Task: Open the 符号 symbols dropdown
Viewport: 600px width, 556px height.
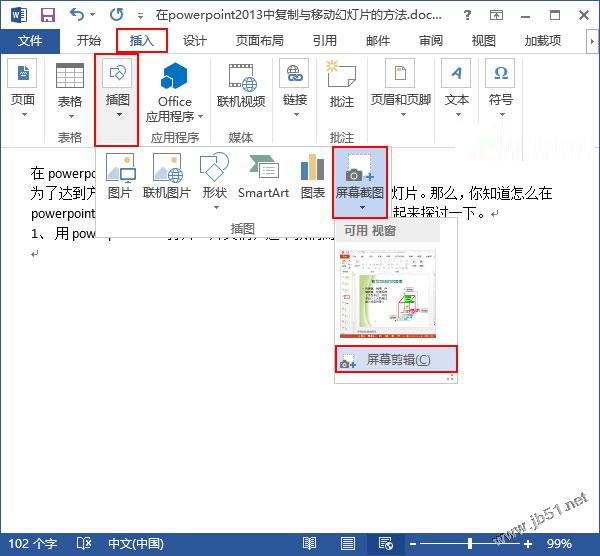Action: [501, 89]
